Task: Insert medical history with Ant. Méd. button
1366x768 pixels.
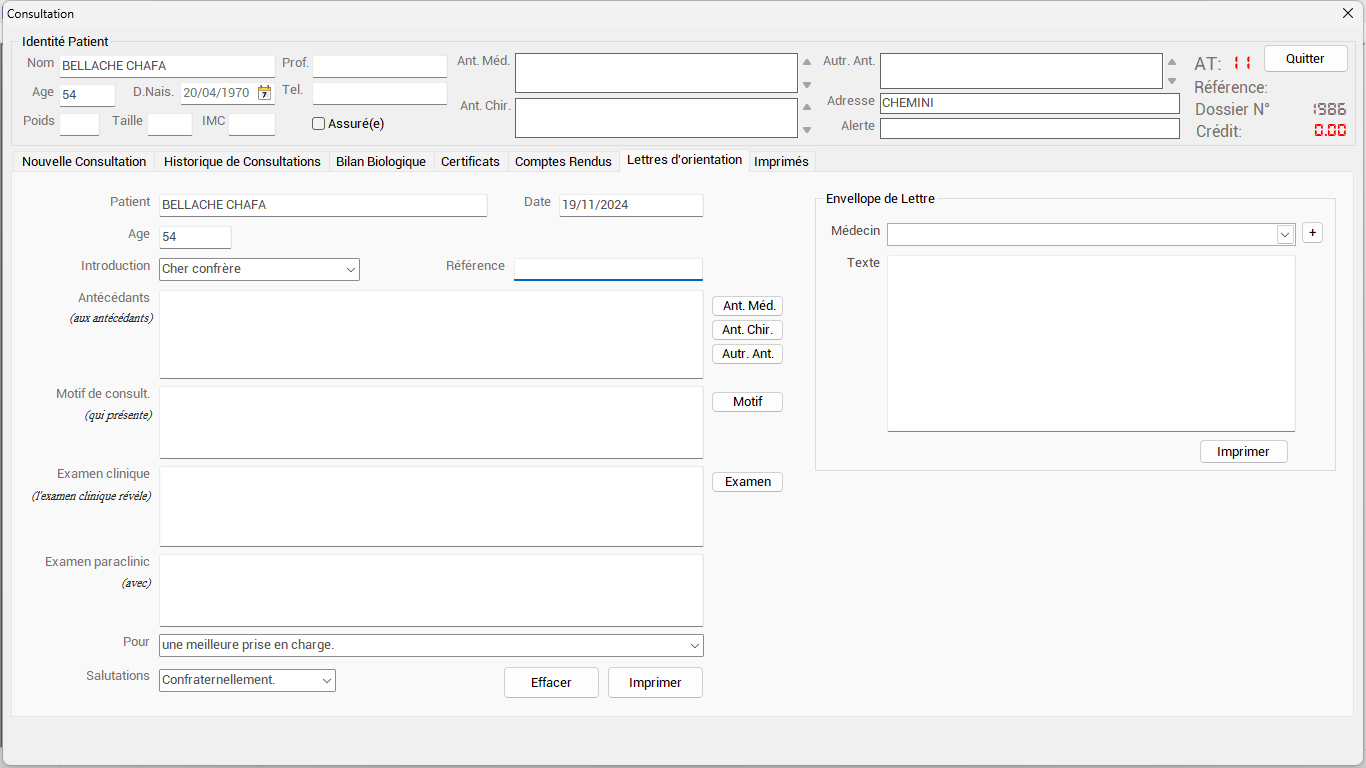Action: (x=747, y=306)
